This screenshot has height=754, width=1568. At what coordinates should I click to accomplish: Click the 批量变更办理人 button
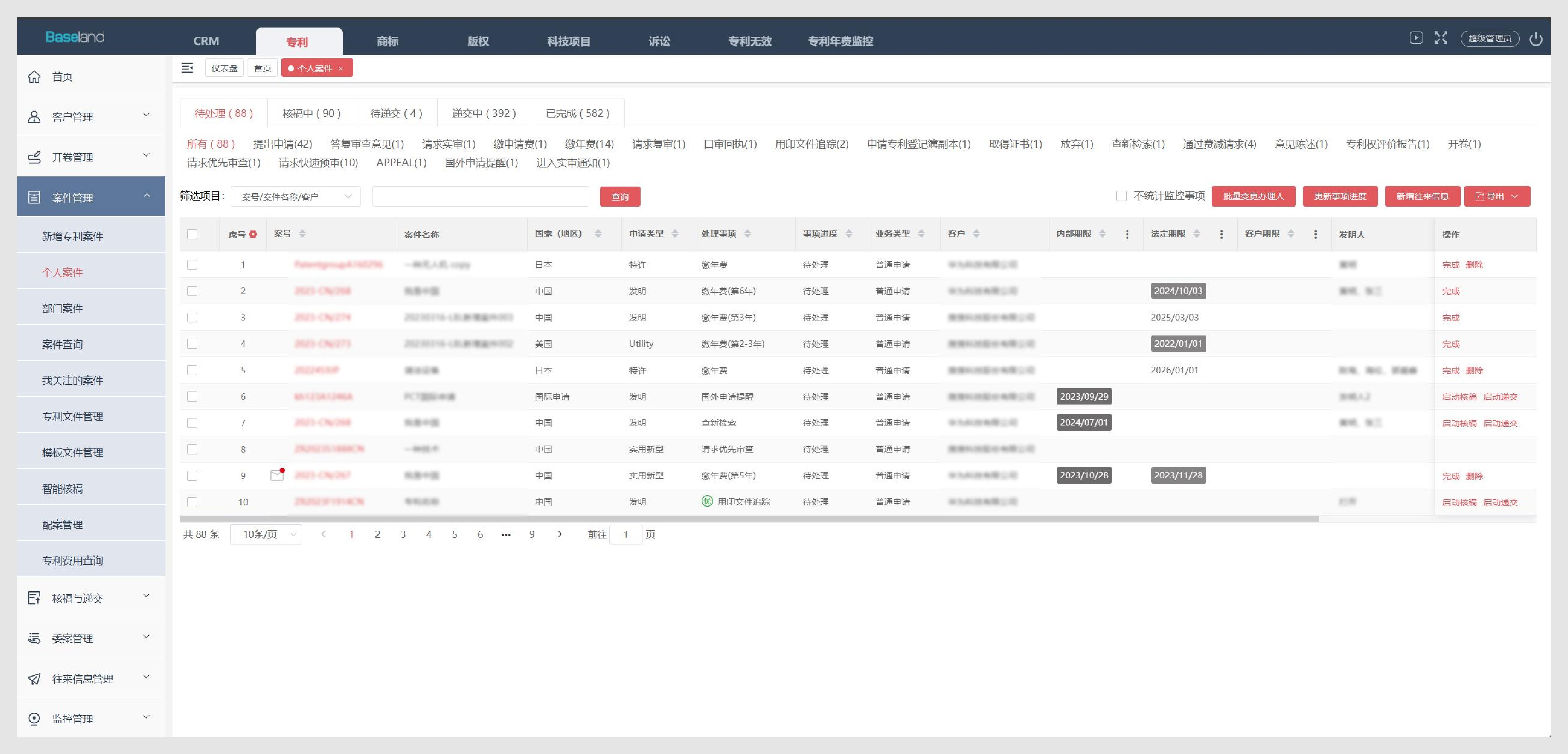[1253, 196]
